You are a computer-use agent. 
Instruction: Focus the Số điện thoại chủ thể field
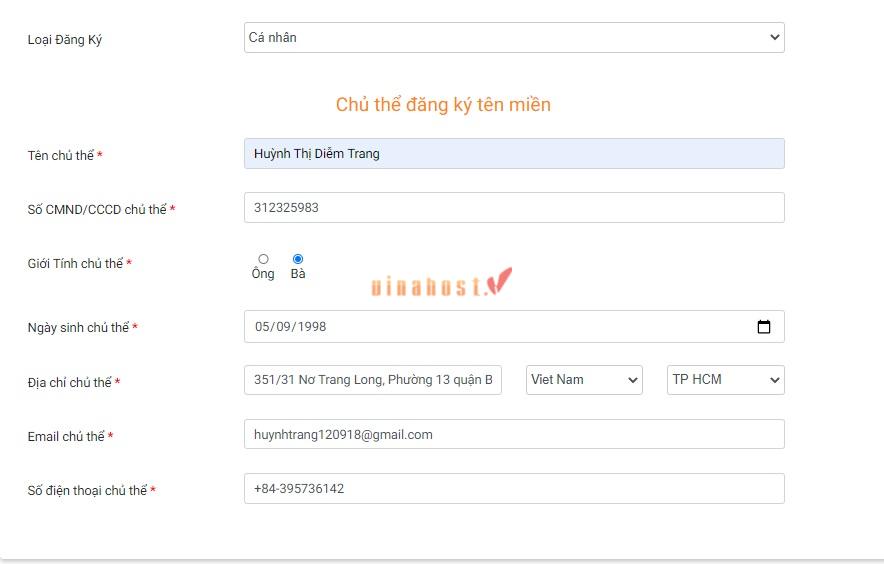tap(514, 488)
